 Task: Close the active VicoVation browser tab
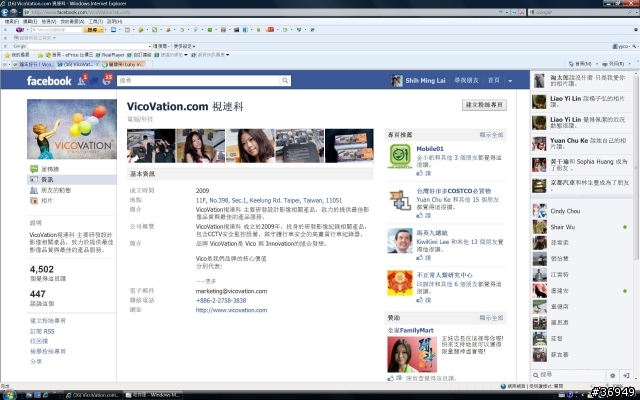coord(97,64)
